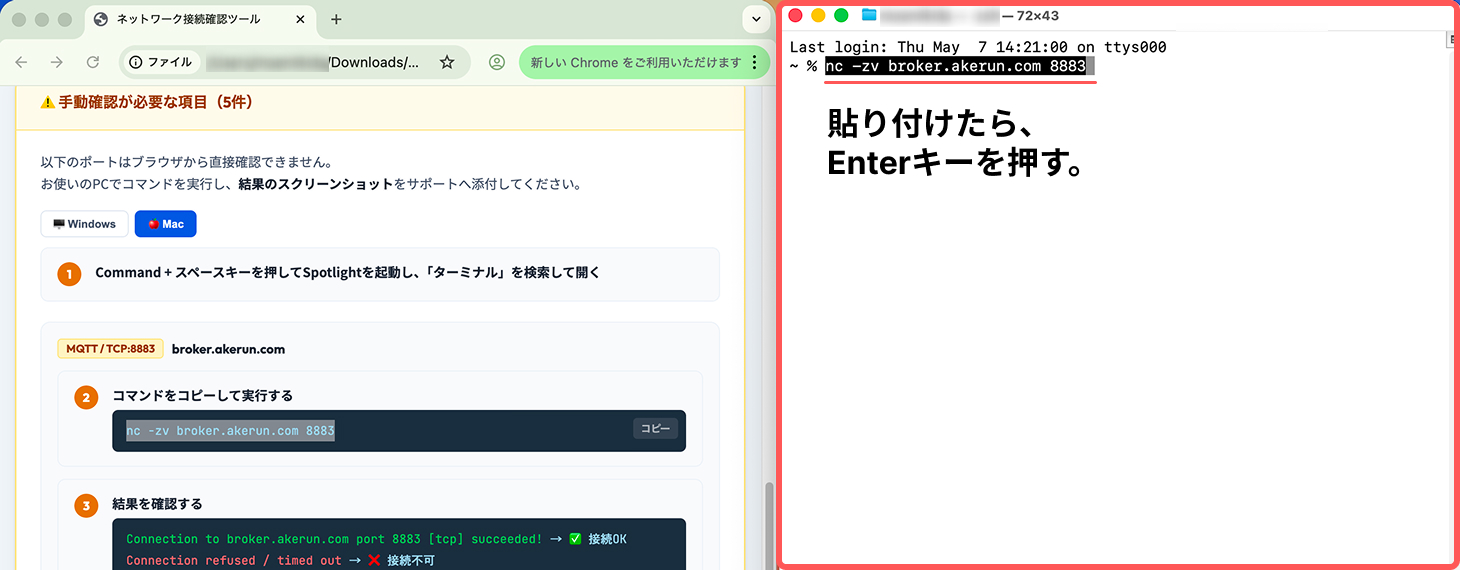Click the 手動確認が必要な項目 (5件) heading
The height and width of the screenshot is (570, 1460).
tap(146, 102)
